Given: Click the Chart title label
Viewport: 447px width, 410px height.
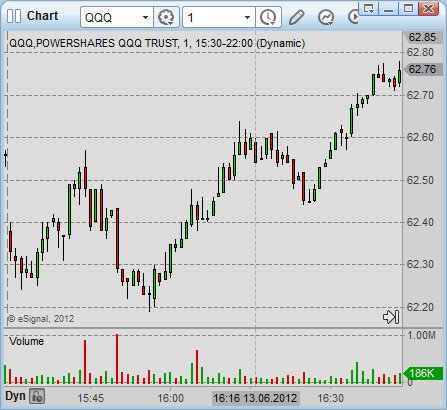Looking at the screenshot, I should coord(42,16).
